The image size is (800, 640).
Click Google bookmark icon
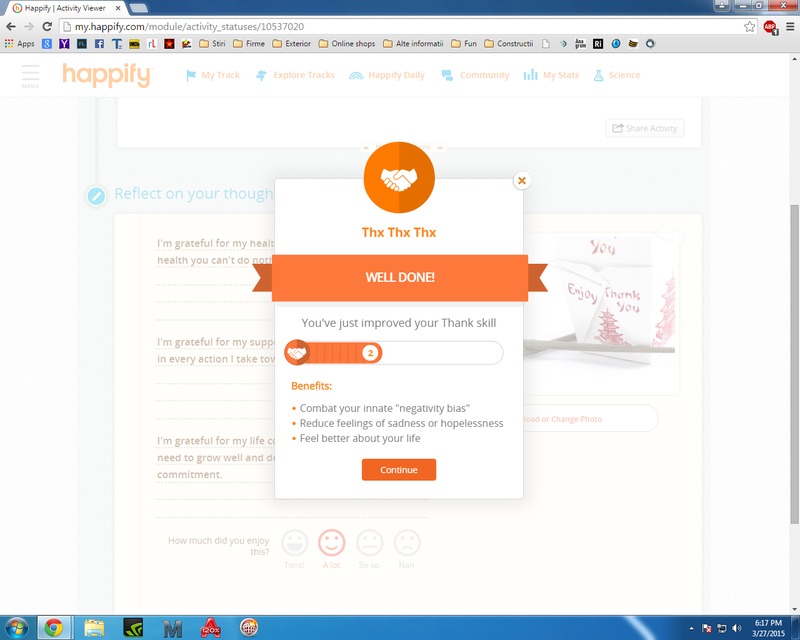pyautogui.click(x=47, y=44)
